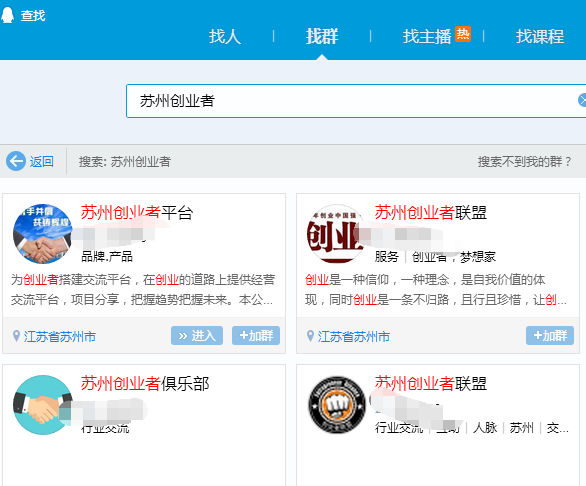586x486 pixels.
Task: Click the 苏州 tag in the fist-logo card
Action: pos(522,427)
